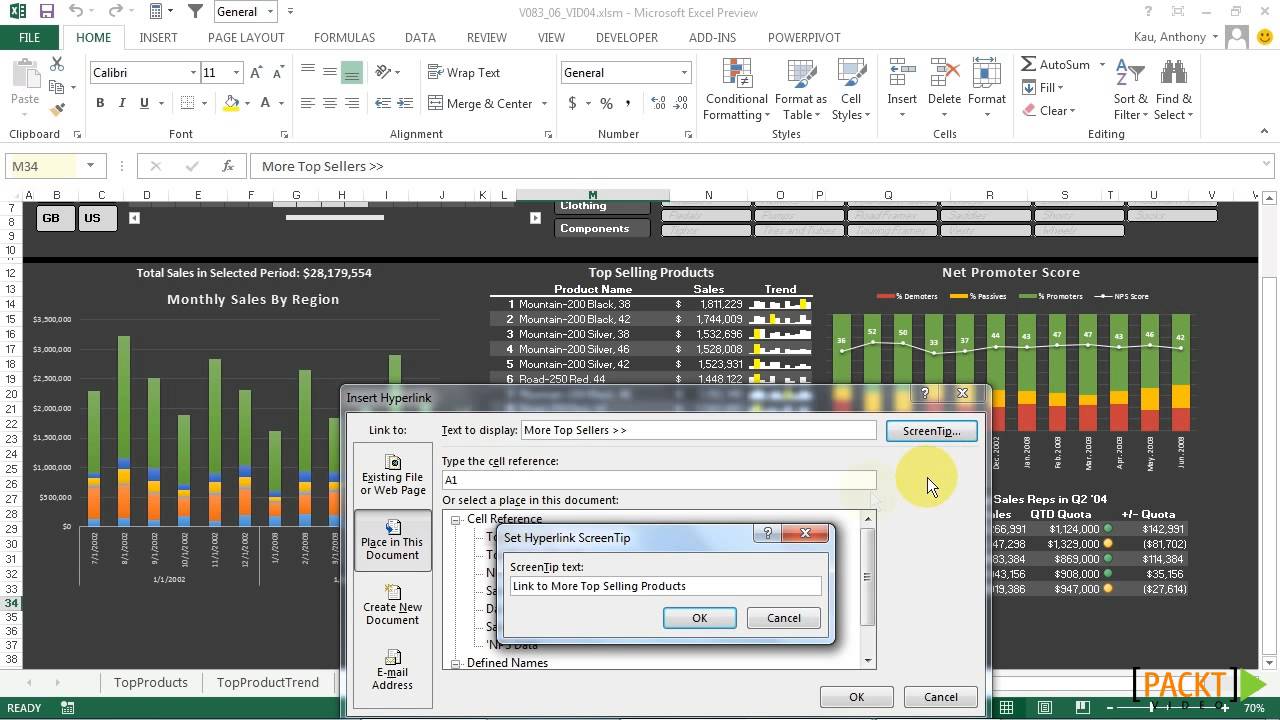The height and width of the screenshot is (720, 1280).
Task: Toggle Bold formatting
Action: click(100, 103)
